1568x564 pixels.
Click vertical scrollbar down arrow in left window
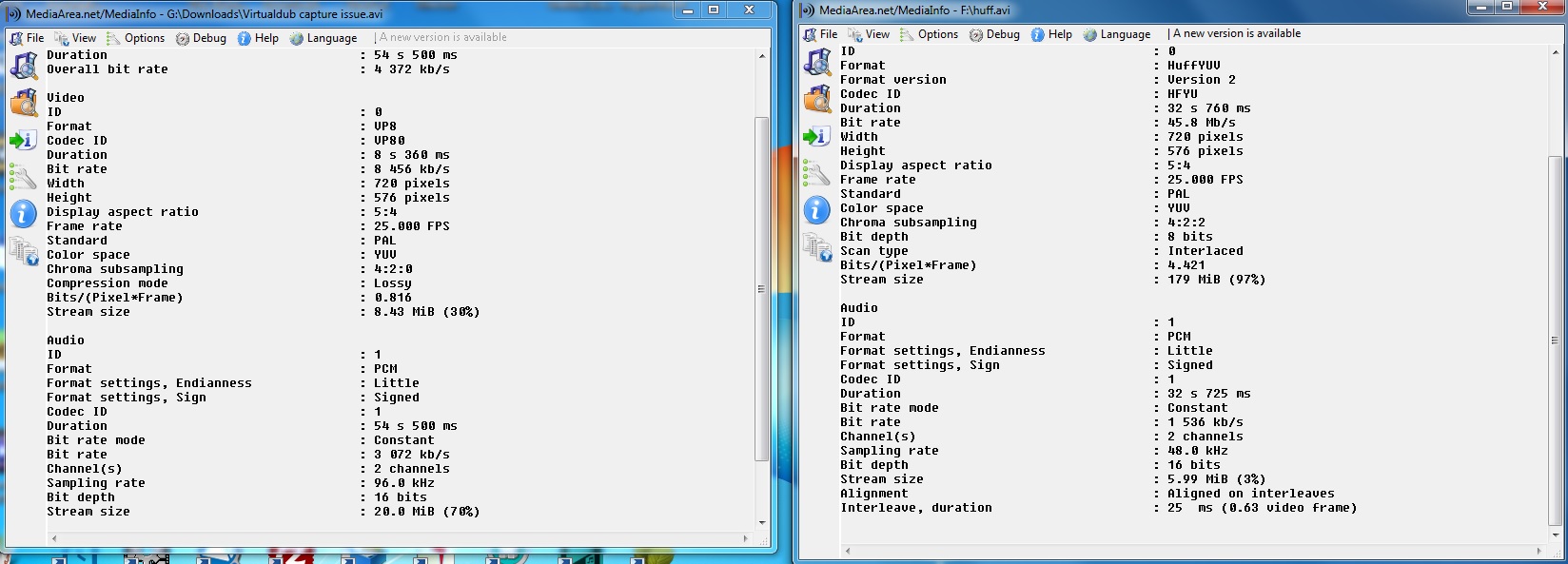(761, 523)
